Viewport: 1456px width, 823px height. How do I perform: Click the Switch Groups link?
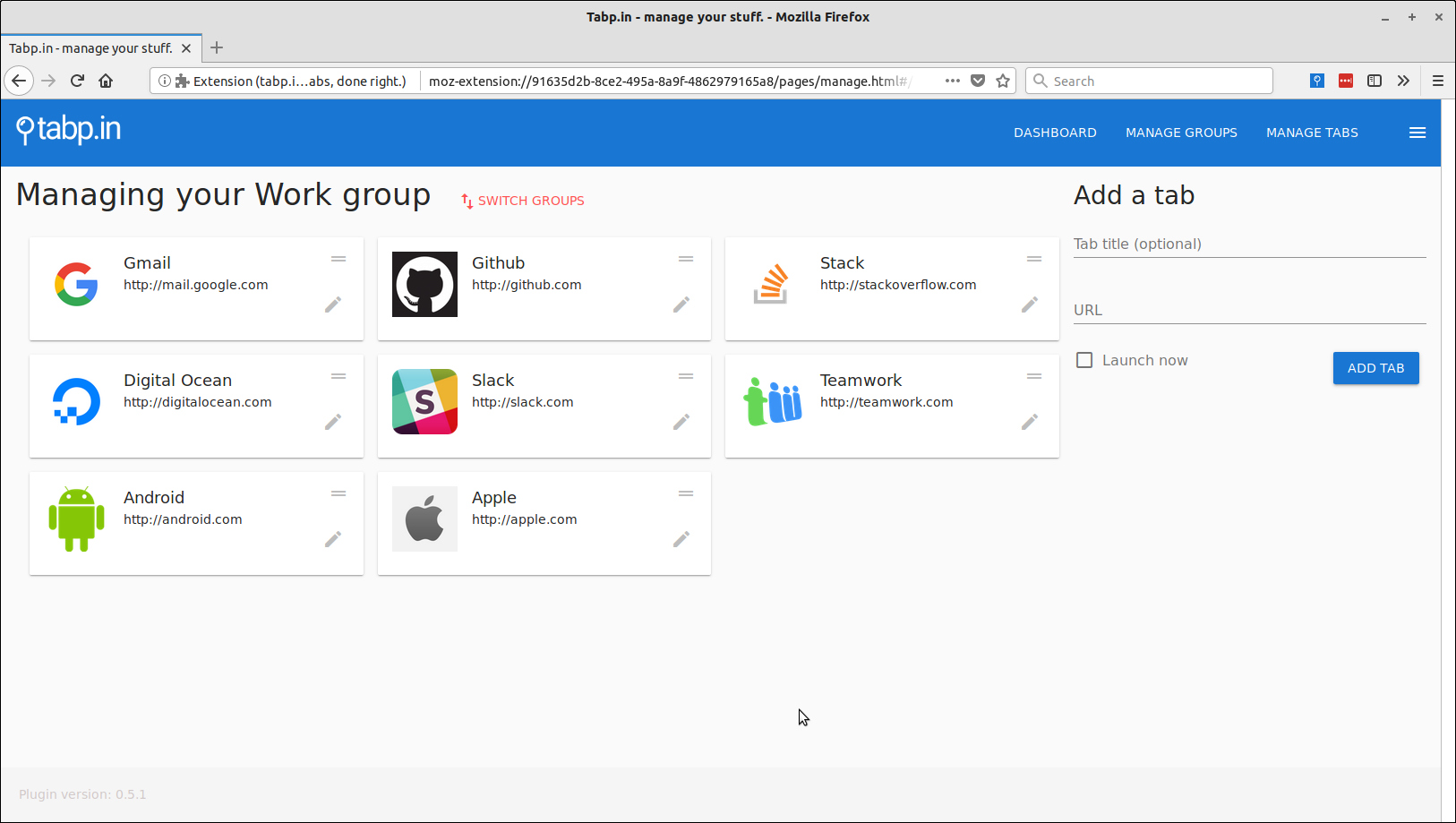point(523,201)
